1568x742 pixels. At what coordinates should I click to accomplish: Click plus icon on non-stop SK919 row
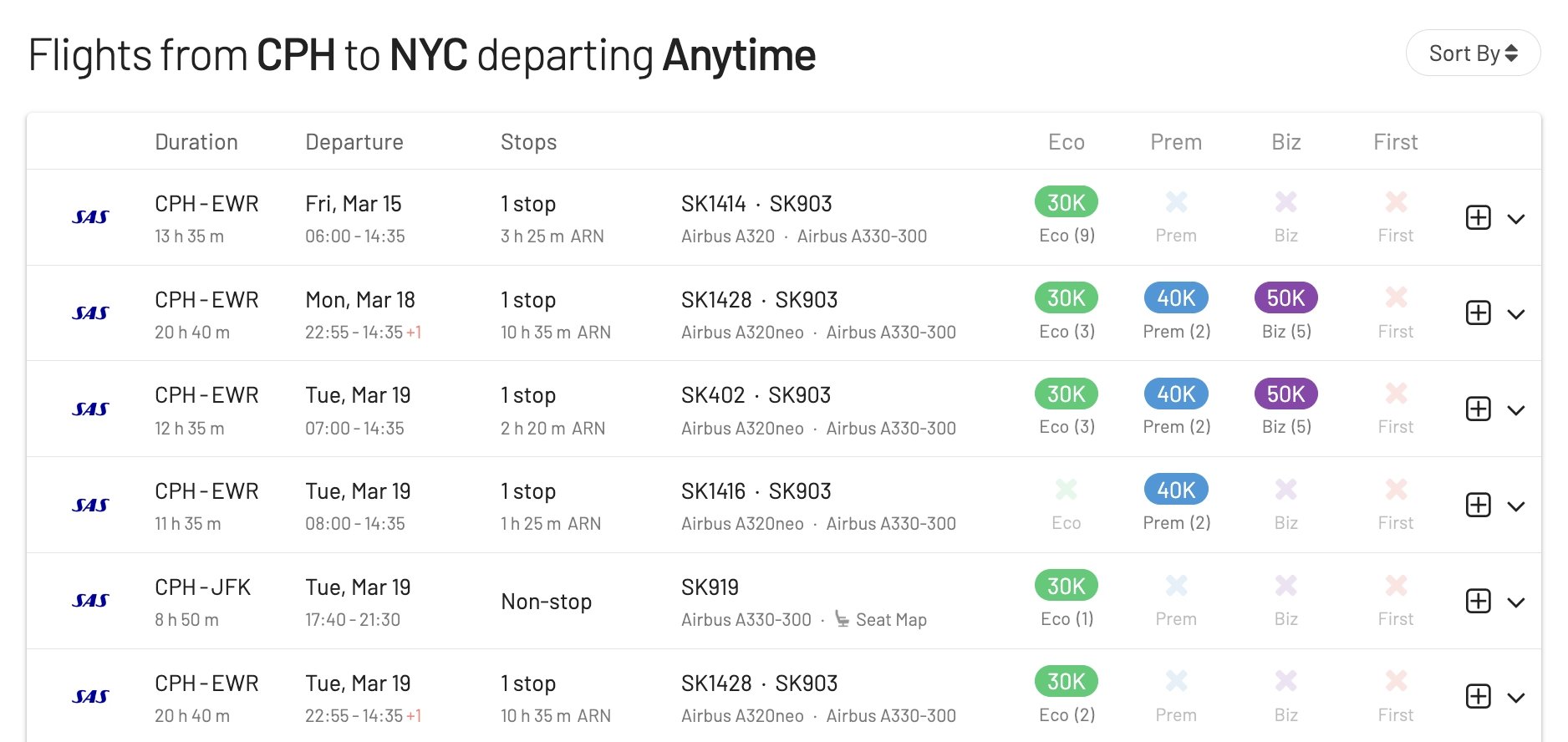1478,601
